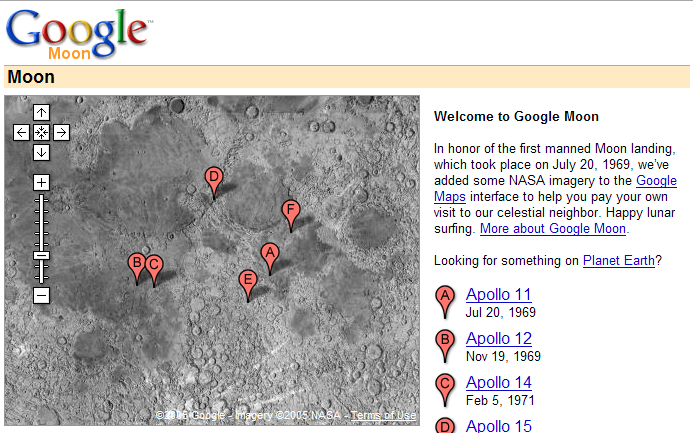
Task: Pan the map right with the arrow button
Action: point(61,132)
